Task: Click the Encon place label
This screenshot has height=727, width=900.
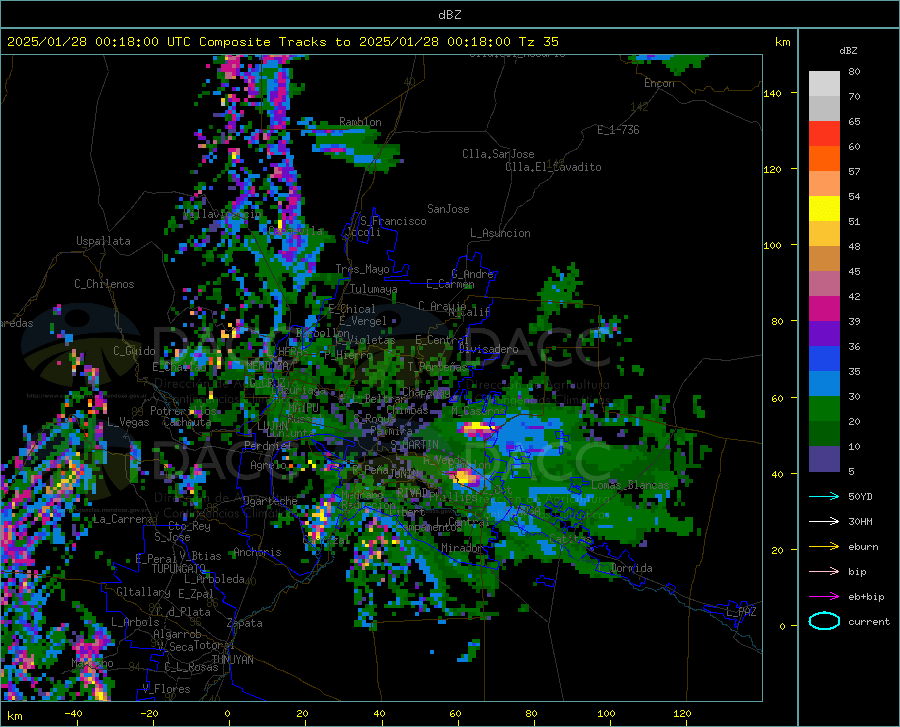Action: click(660, 83)
